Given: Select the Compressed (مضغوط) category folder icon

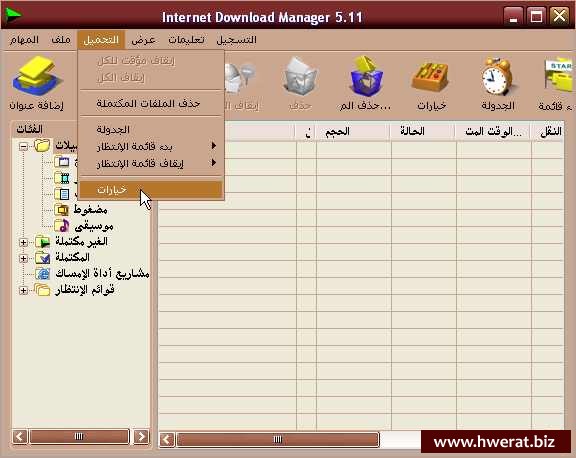Looking at the screenshot, I should [62, 210].
